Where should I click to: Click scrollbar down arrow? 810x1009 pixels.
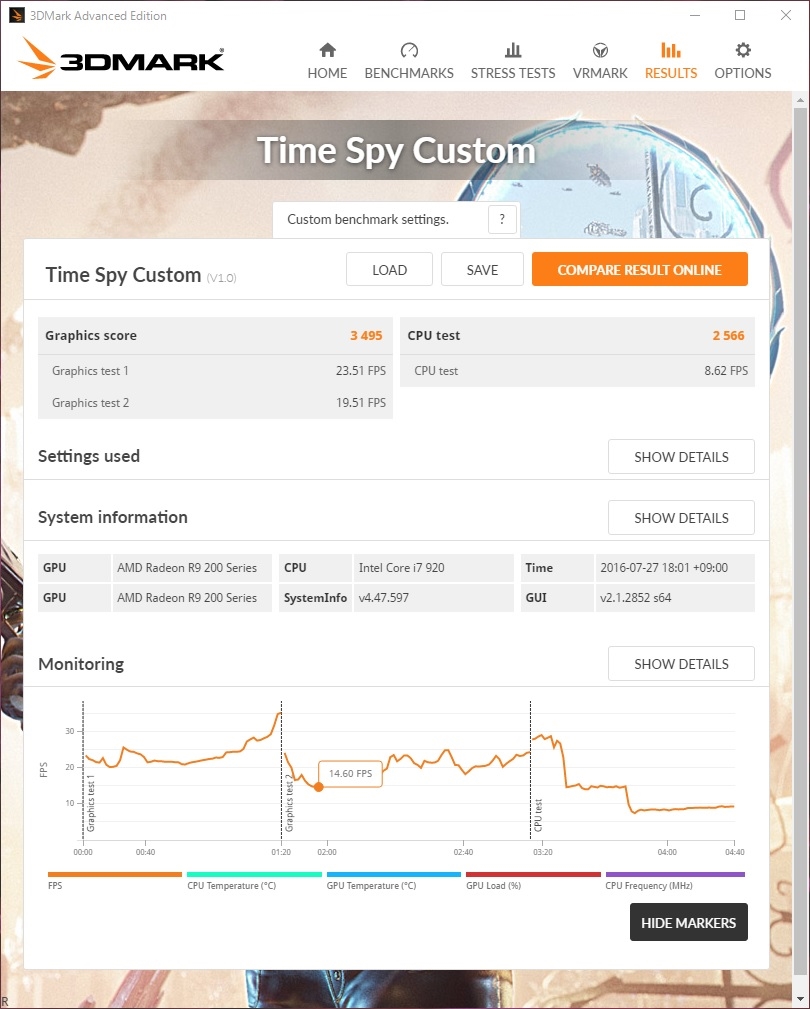(800, 999)
